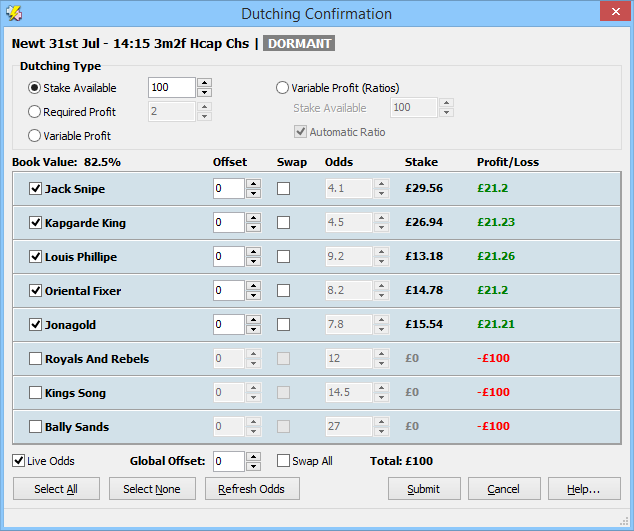Viewport: 634px width, 531px height.
Task: Click the Select None button
Action: (x=152, y=489)
